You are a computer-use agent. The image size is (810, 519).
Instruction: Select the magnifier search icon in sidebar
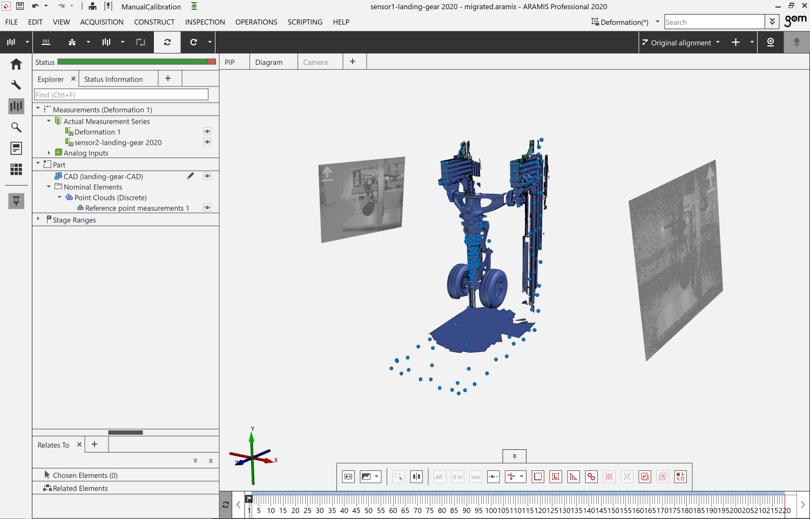[16, 127]
